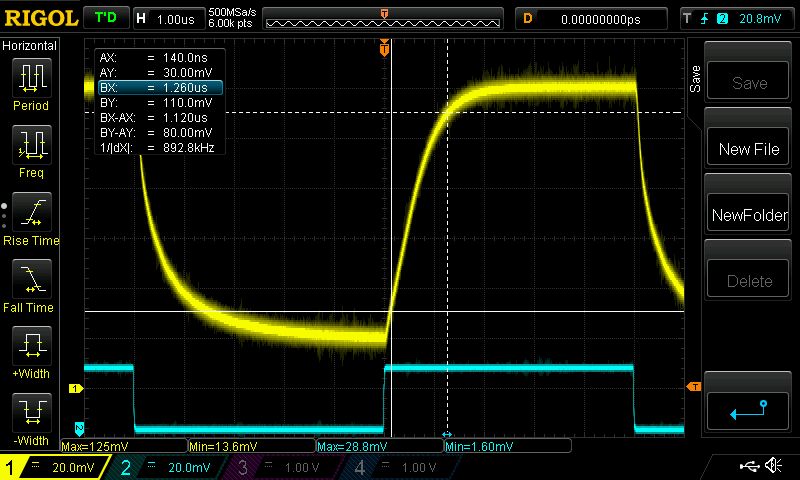Select the Freq measurement icon

(x=32, y=145)
